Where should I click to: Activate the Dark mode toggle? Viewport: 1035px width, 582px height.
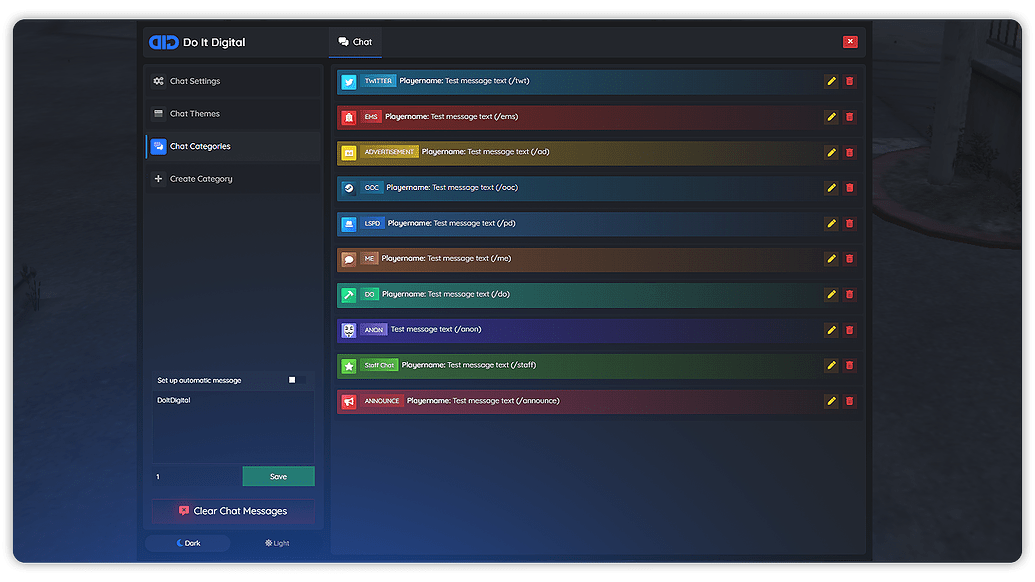(x=187, y=543)
